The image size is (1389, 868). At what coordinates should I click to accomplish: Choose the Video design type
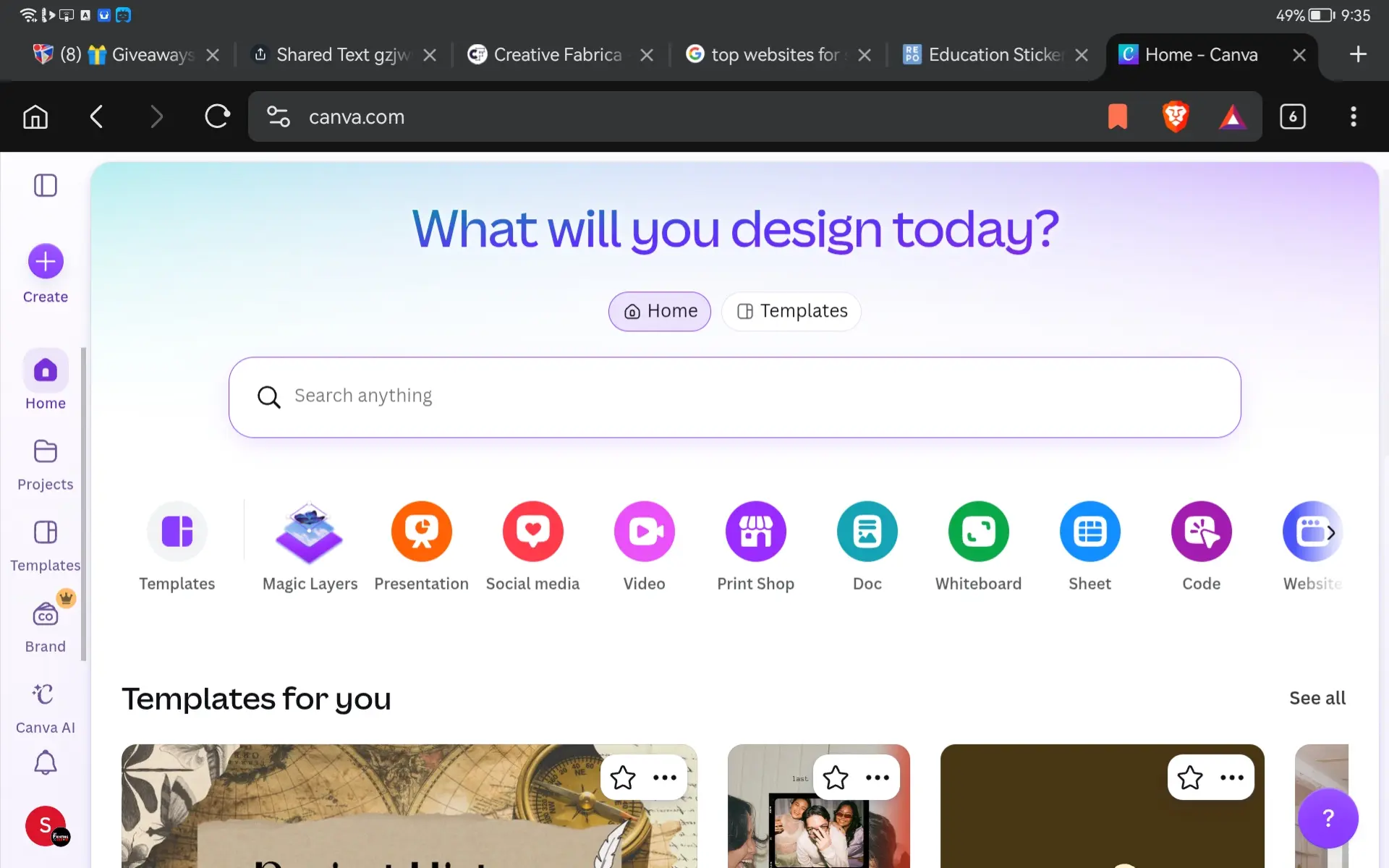(645, 546)
